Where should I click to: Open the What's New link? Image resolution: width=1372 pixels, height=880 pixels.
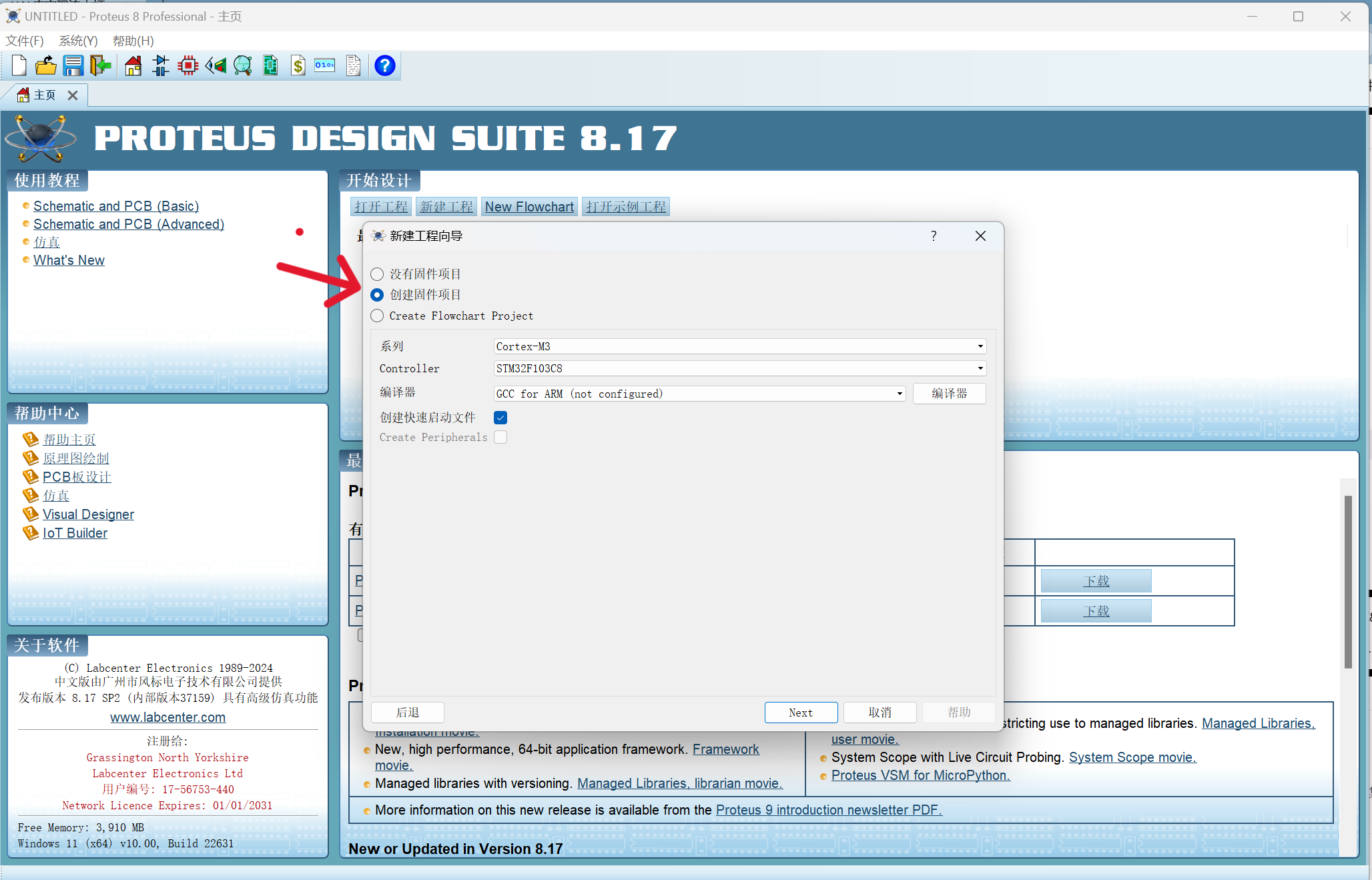[x=69, y=260]
